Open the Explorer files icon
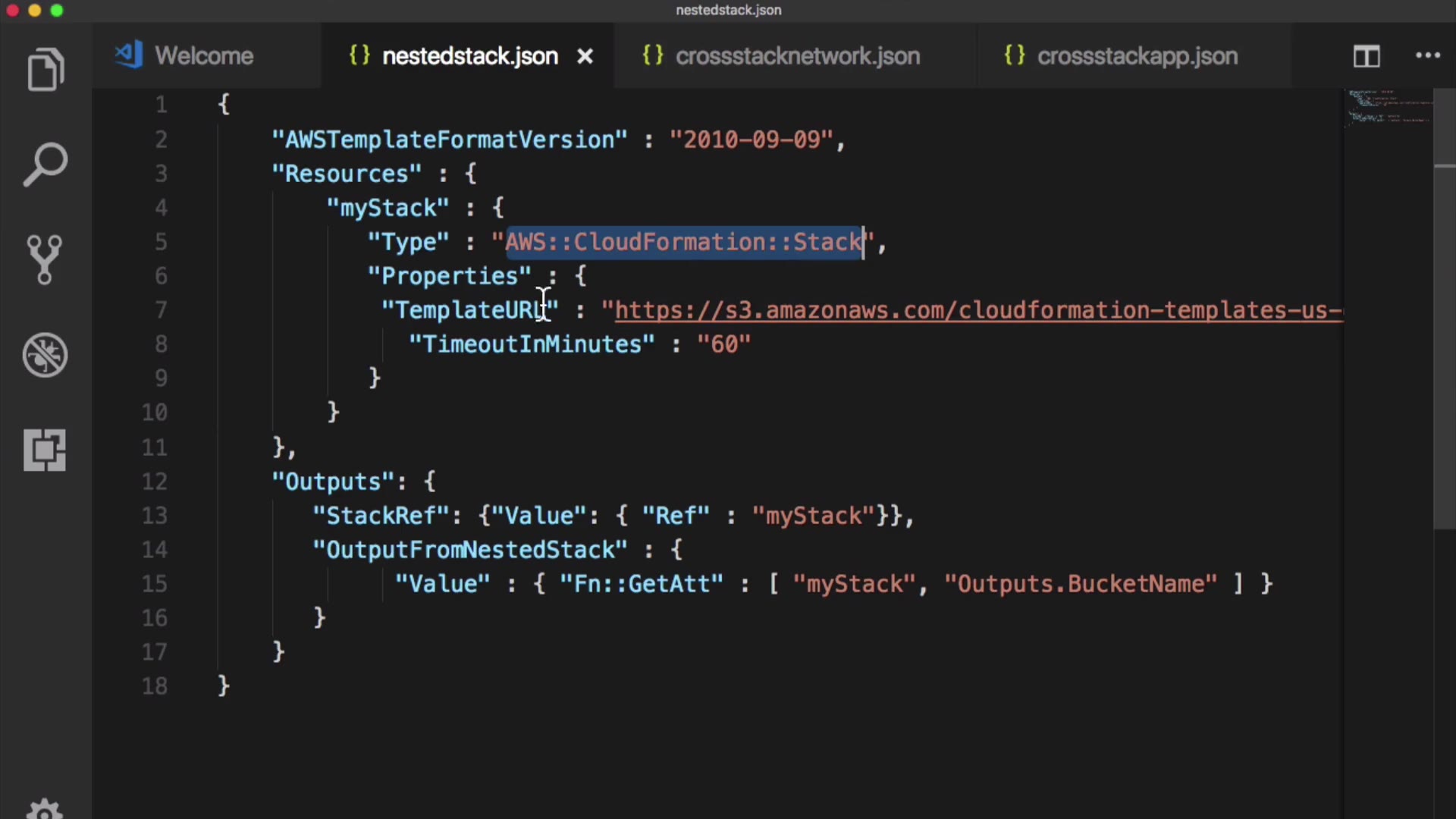The height and width of the screenshot is (819, 1456). click(x=45, y=70)
